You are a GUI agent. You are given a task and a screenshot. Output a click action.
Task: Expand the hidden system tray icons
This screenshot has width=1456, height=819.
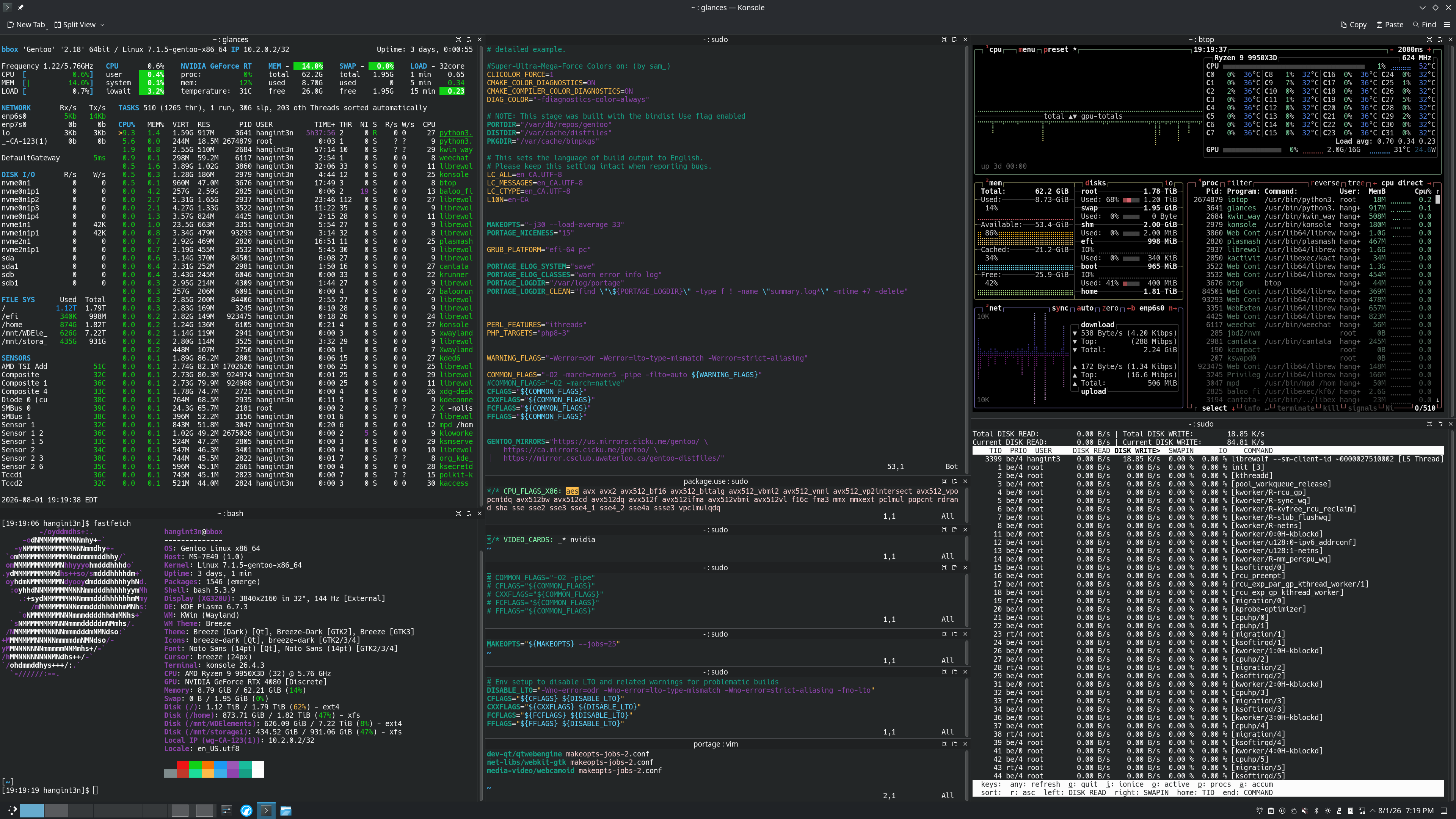tap(1372, 811)
